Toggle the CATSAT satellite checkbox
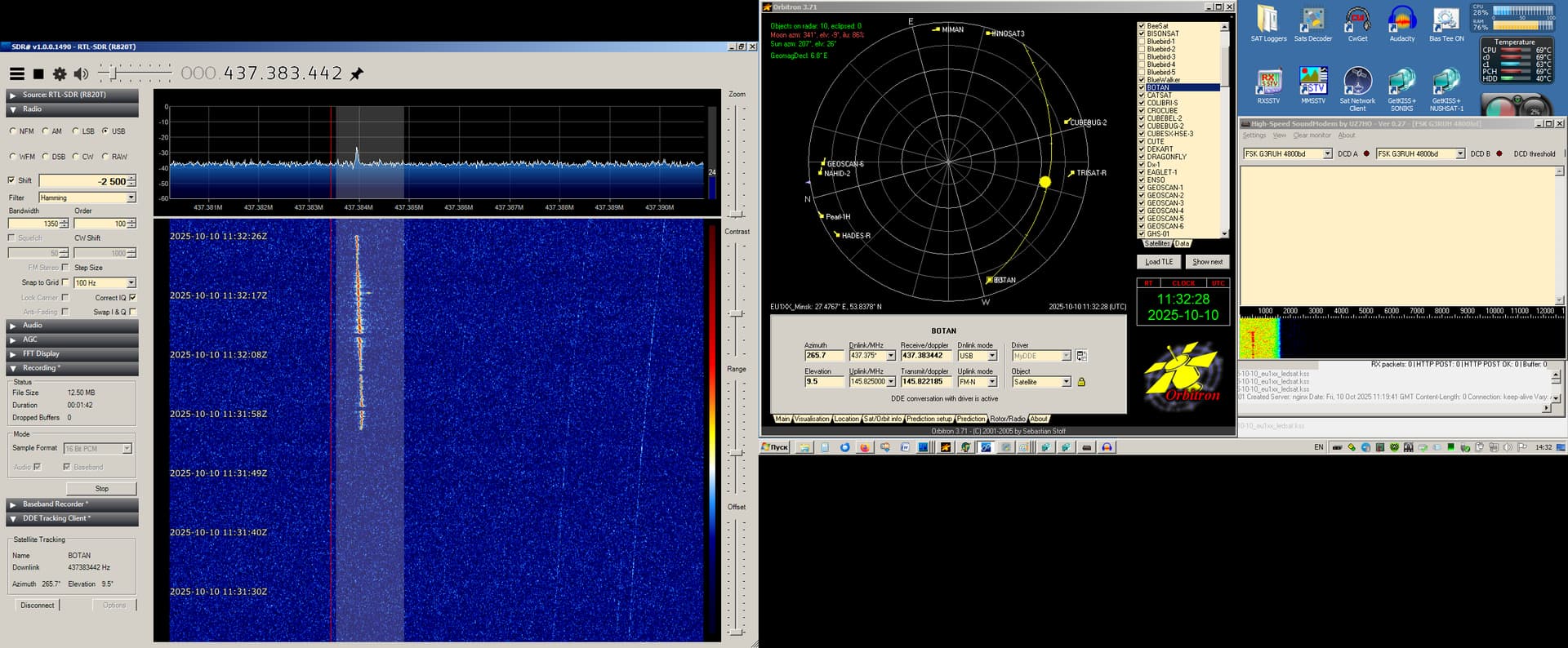Viewport: 1568px width, 648px height. pyautogui.click(x=1142, y=95)
